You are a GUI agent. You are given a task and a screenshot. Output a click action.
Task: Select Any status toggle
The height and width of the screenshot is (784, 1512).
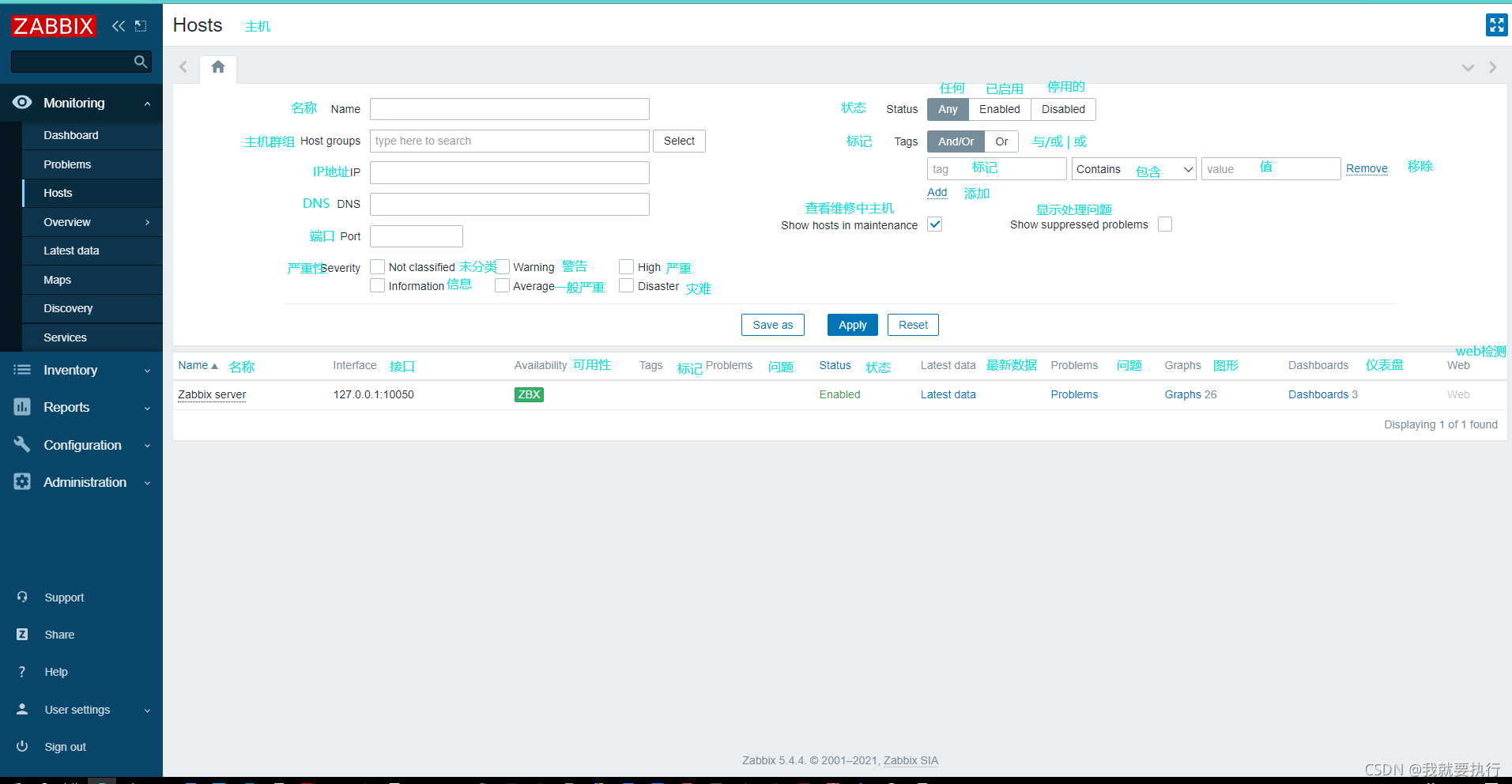[x=948, y=109]
